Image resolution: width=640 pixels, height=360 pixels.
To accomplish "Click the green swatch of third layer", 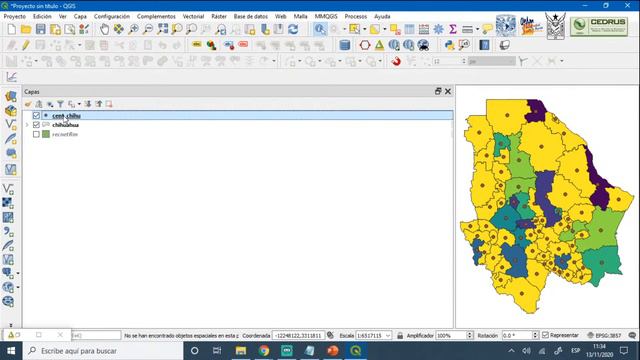I will [x=46, y=134].
